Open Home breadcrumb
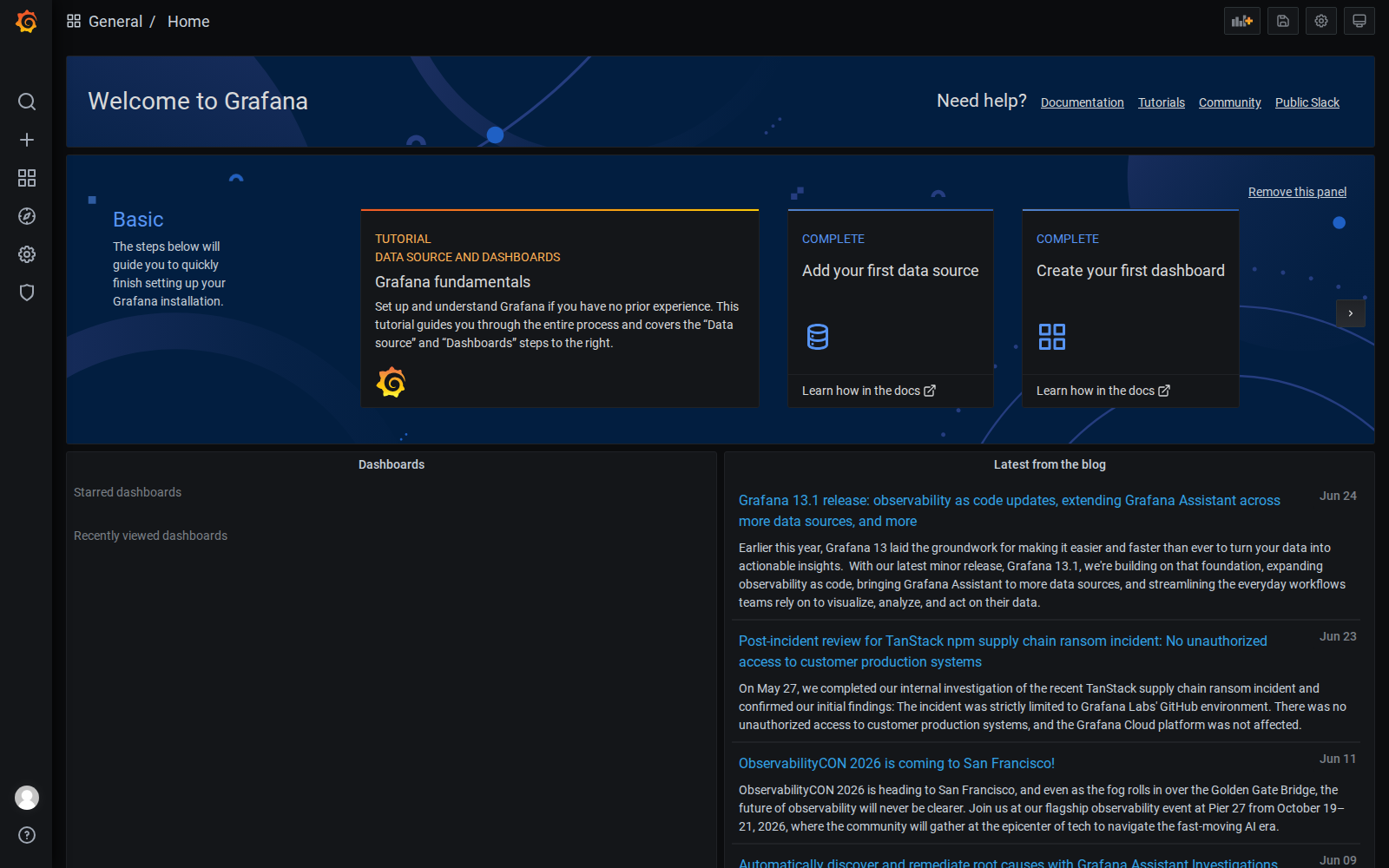 [188, 22]
